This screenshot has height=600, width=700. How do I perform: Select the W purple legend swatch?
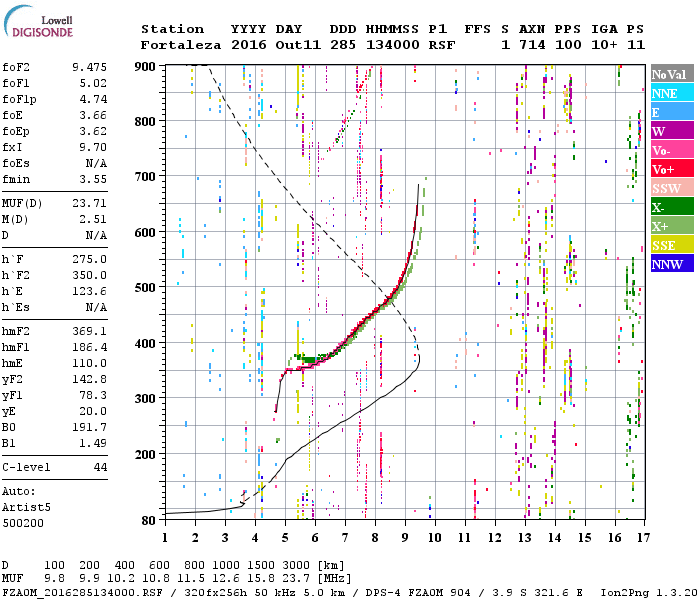click(672, 130)
